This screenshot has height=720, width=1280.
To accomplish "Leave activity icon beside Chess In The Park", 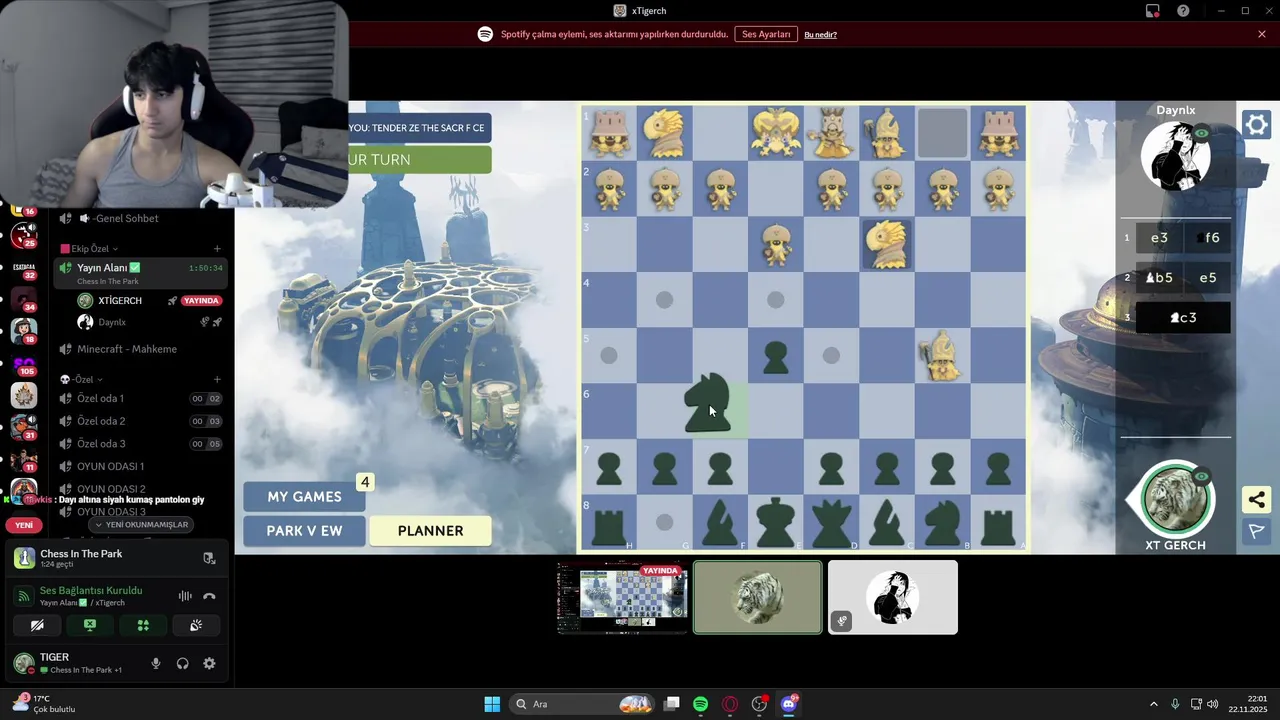I will point(209,558).
